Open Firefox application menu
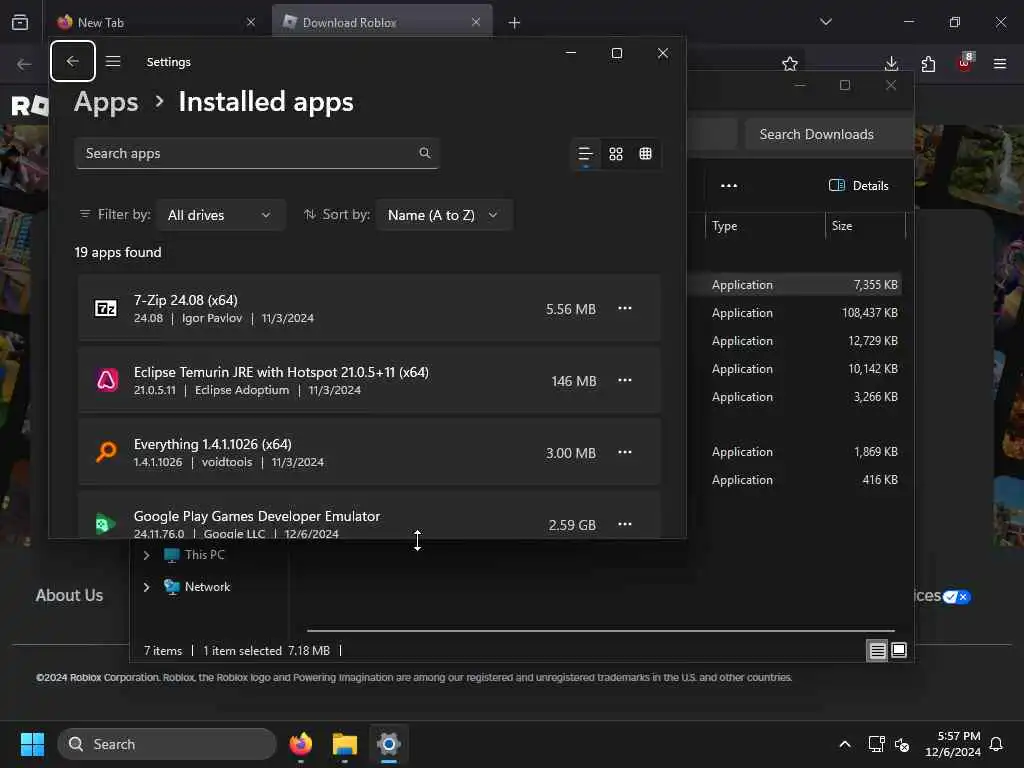Image resolution: width=1024 pixels, height=768 pixels. point(1000,64)
